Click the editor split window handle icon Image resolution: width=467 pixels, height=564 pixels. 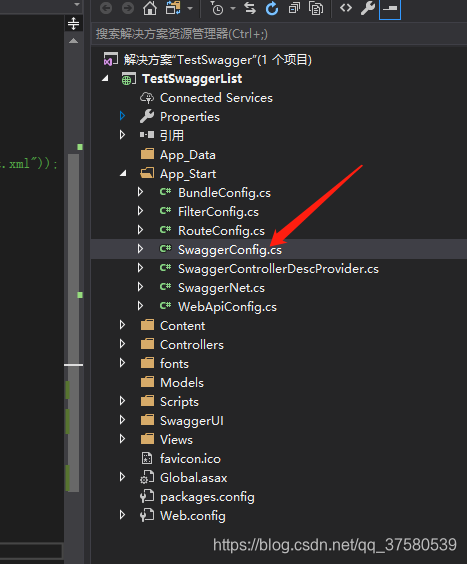pyautogui.click(x=73, y=23)
